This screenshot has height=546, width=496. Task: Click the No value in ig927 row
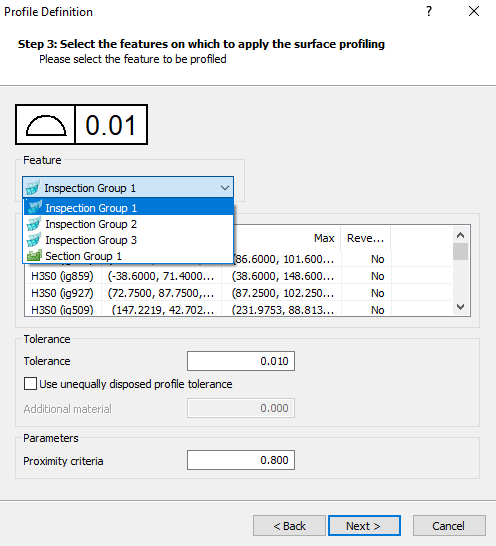[378, 293]
